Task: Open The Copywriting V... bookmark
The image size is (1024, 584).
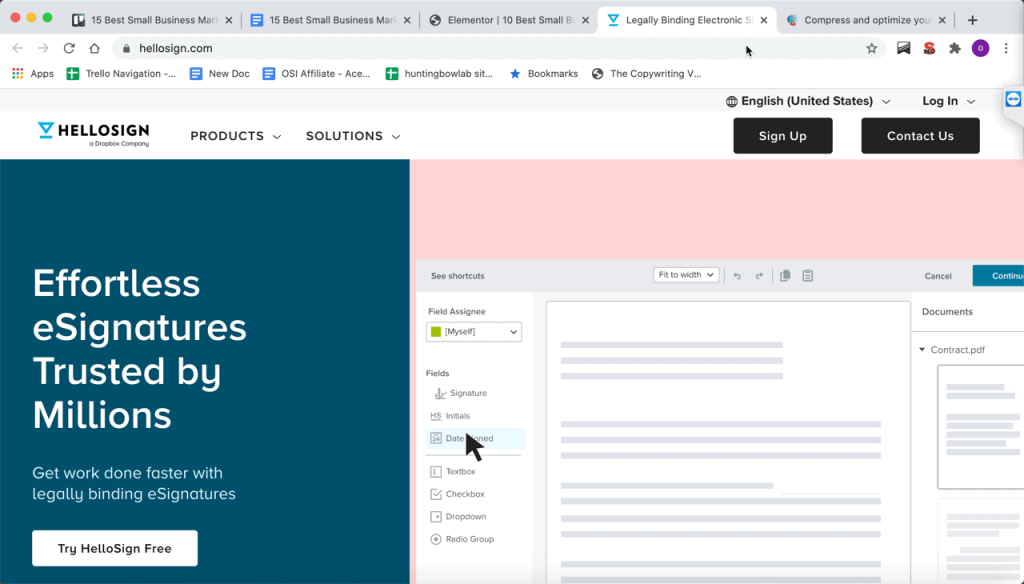Action: [646, 74]
